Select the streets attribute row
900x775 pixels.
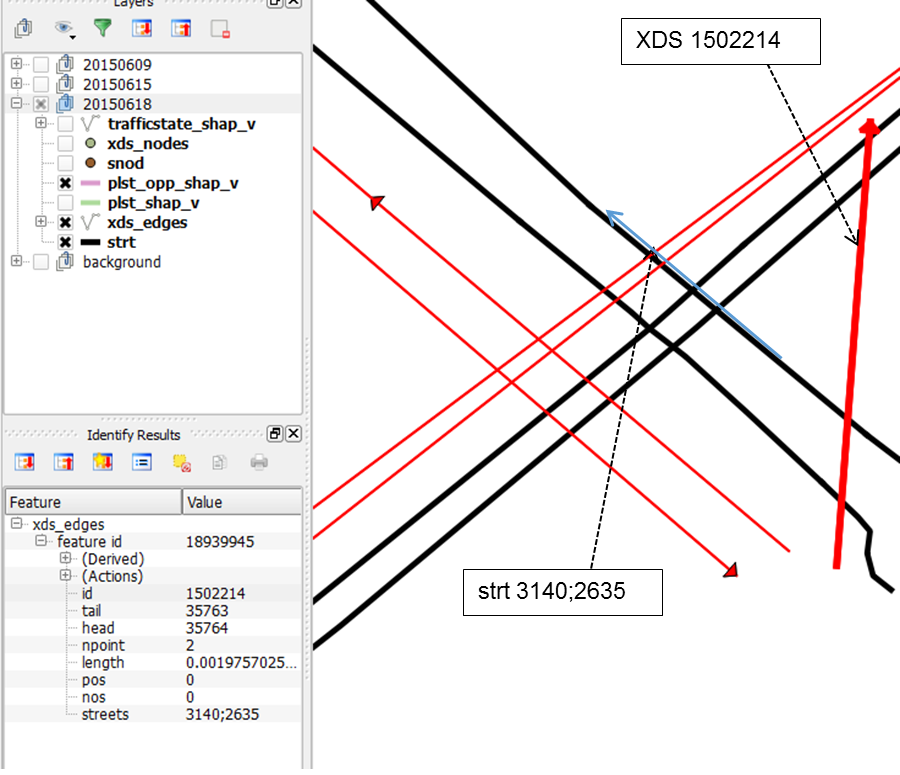point(105,714)
